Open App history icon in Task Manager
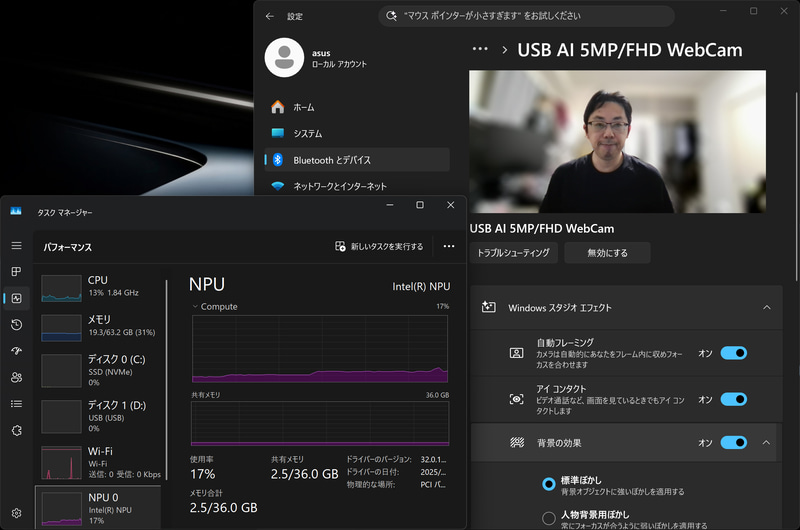 click(x=16, y=325)
